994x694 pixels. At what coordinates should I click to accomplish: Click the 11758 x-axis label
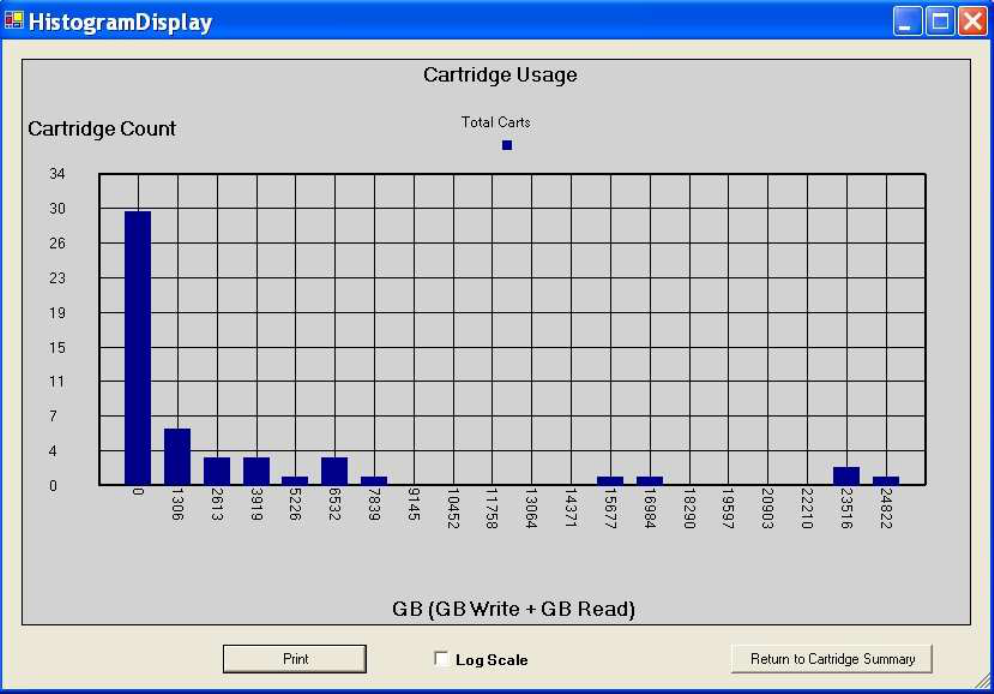(492, 508)
